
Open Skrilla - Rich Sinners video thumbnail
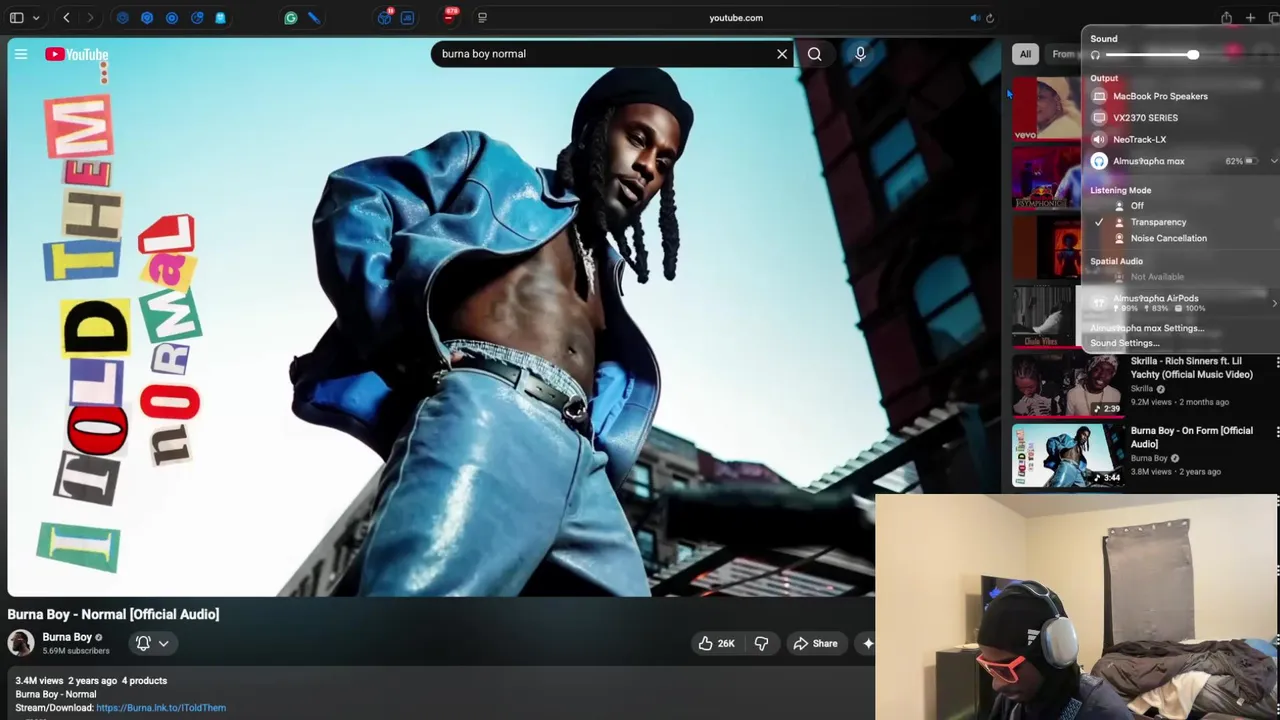1067,386
